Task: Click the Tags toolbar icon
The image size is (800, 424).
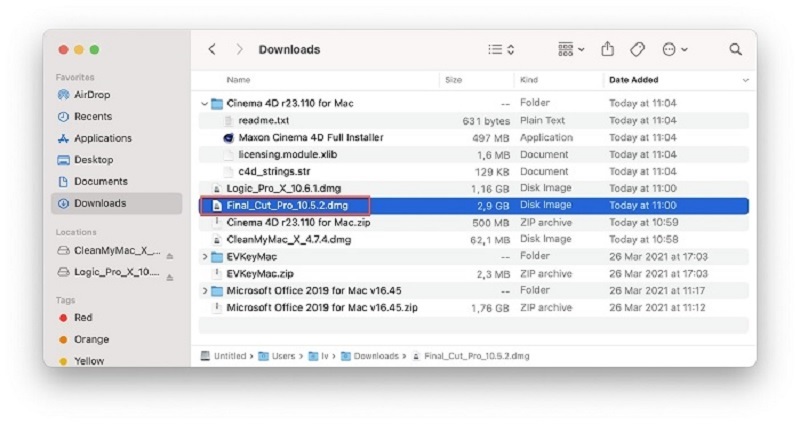Action: (x=637, y=49)
